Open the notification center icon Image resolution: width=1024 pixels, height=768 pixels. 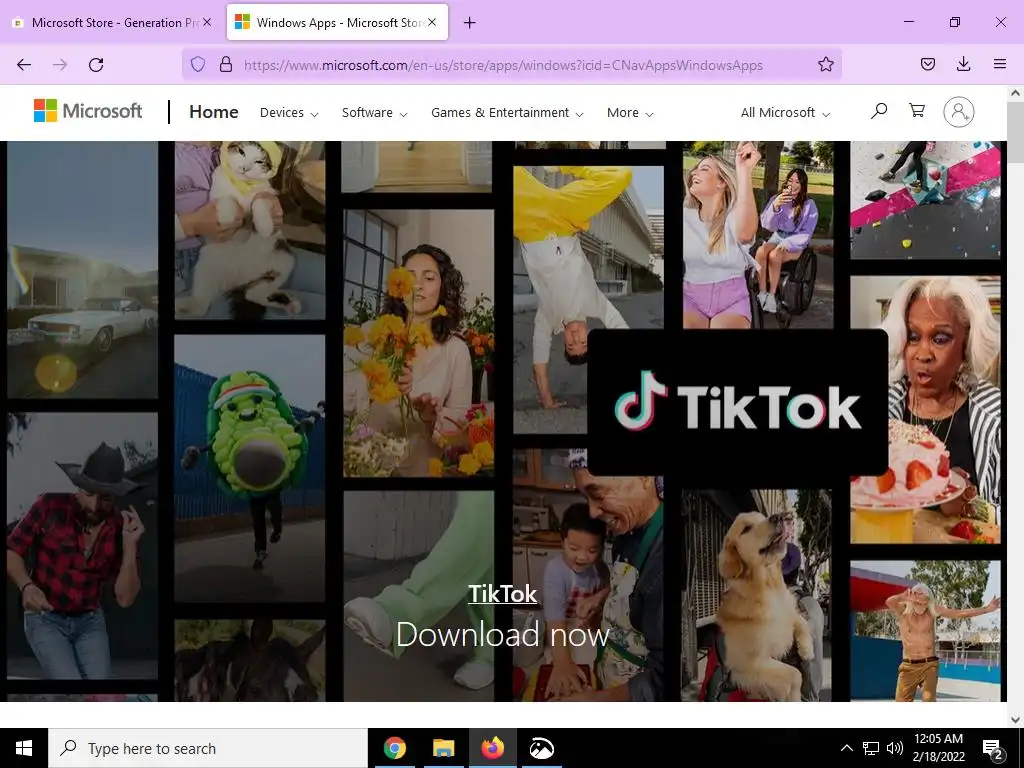tap(993, 749)
